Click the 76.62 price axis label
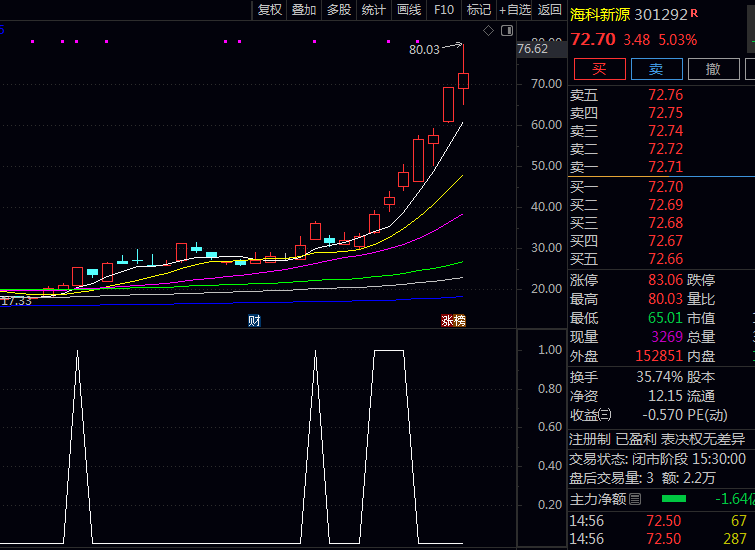Viewport: 755px width, 550px height. click(533, 49)
